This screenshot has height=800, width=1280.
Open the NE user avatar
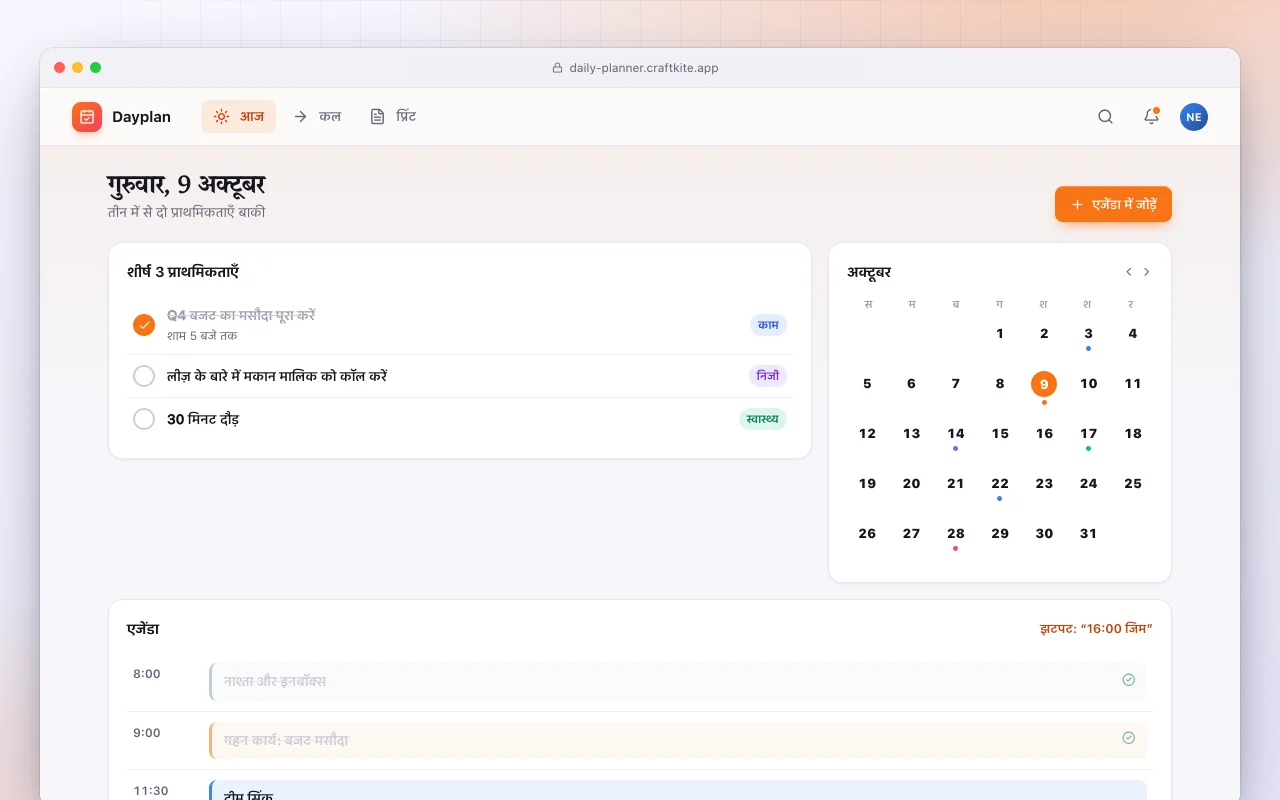point(1193,117)
